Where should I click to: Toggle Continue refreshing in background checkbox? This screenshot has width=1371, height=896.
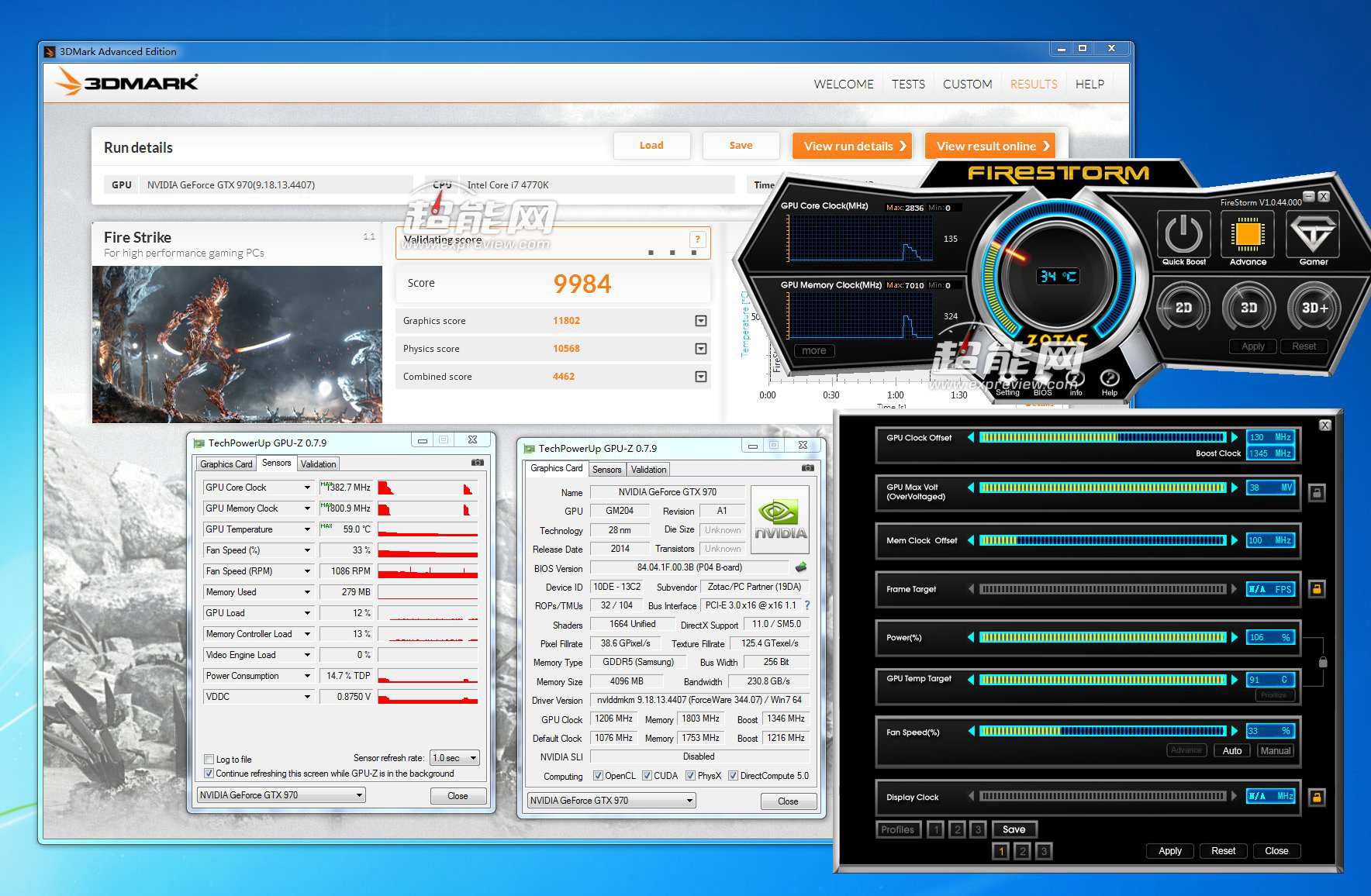[x=209, y=774]
